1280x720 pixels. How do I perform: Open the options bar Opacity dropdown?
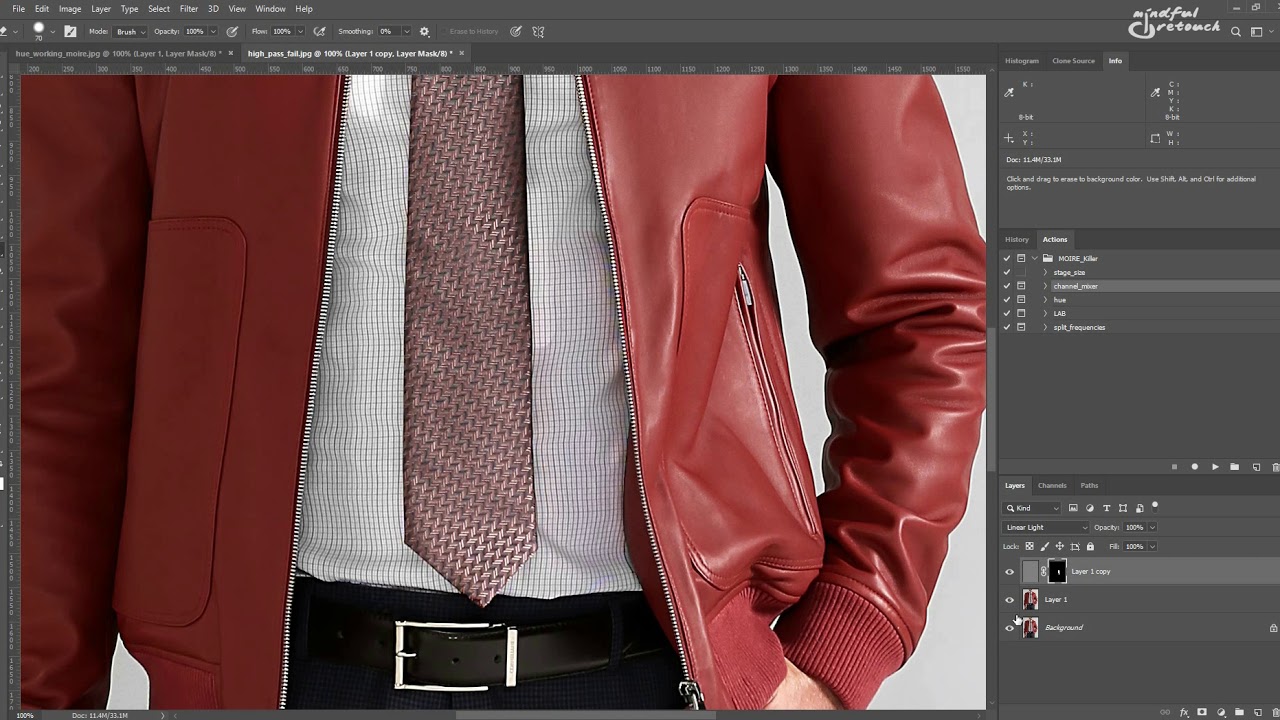[x=213, y=31]
